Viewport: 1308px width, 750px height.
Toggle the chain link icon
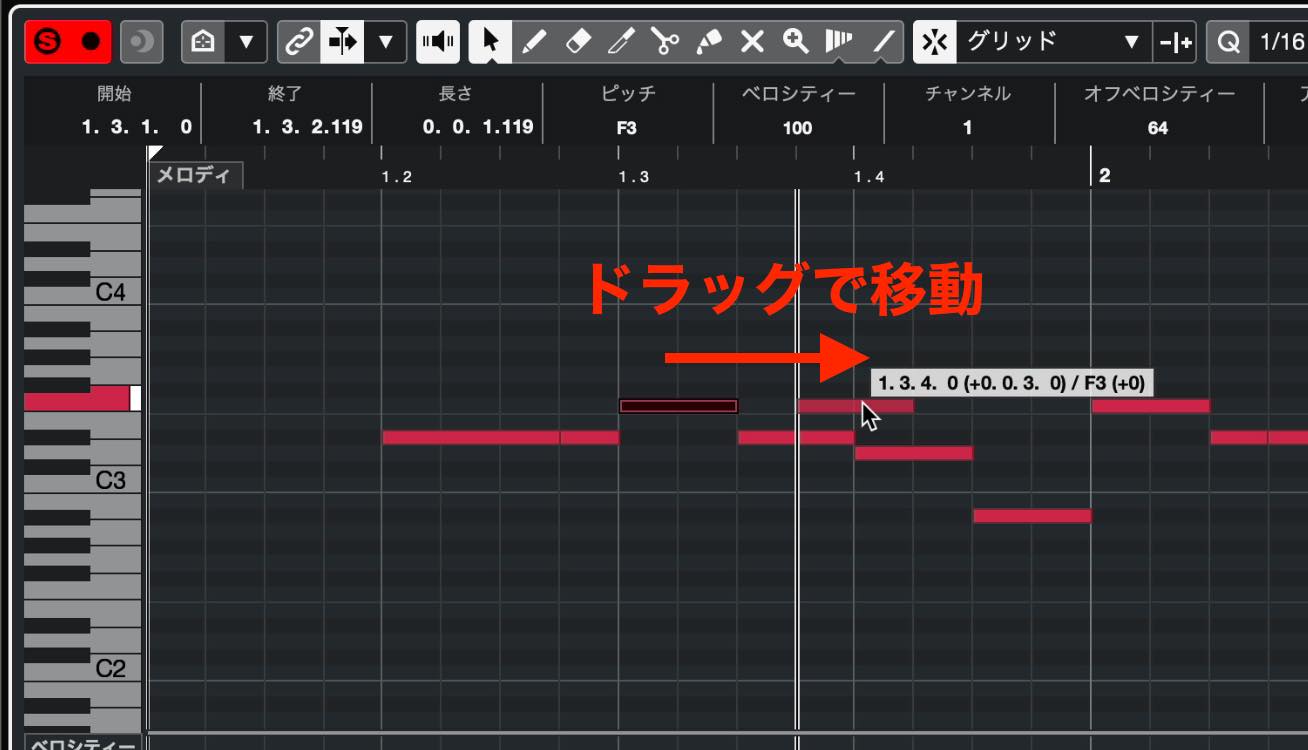point(298,42)
